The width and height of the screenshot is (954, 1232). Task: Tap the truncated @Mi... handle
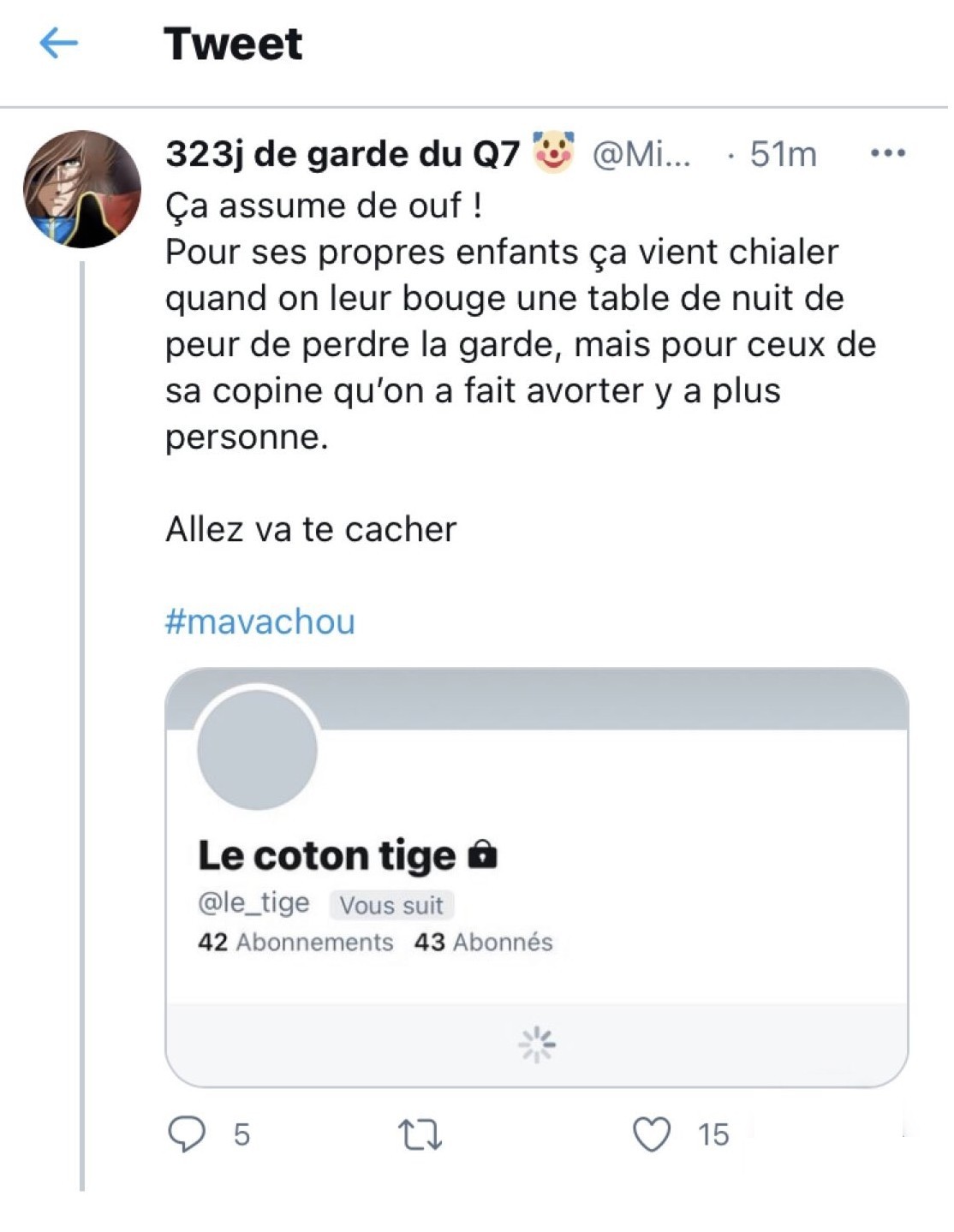pos(641,154)
